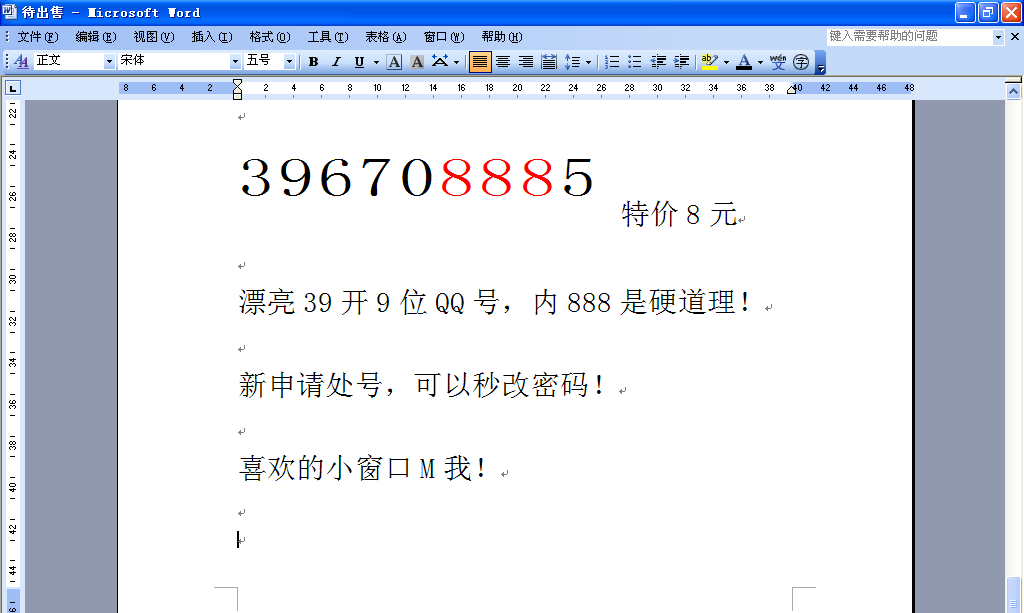Click the Word document icon in title bar

pos(9,12)
